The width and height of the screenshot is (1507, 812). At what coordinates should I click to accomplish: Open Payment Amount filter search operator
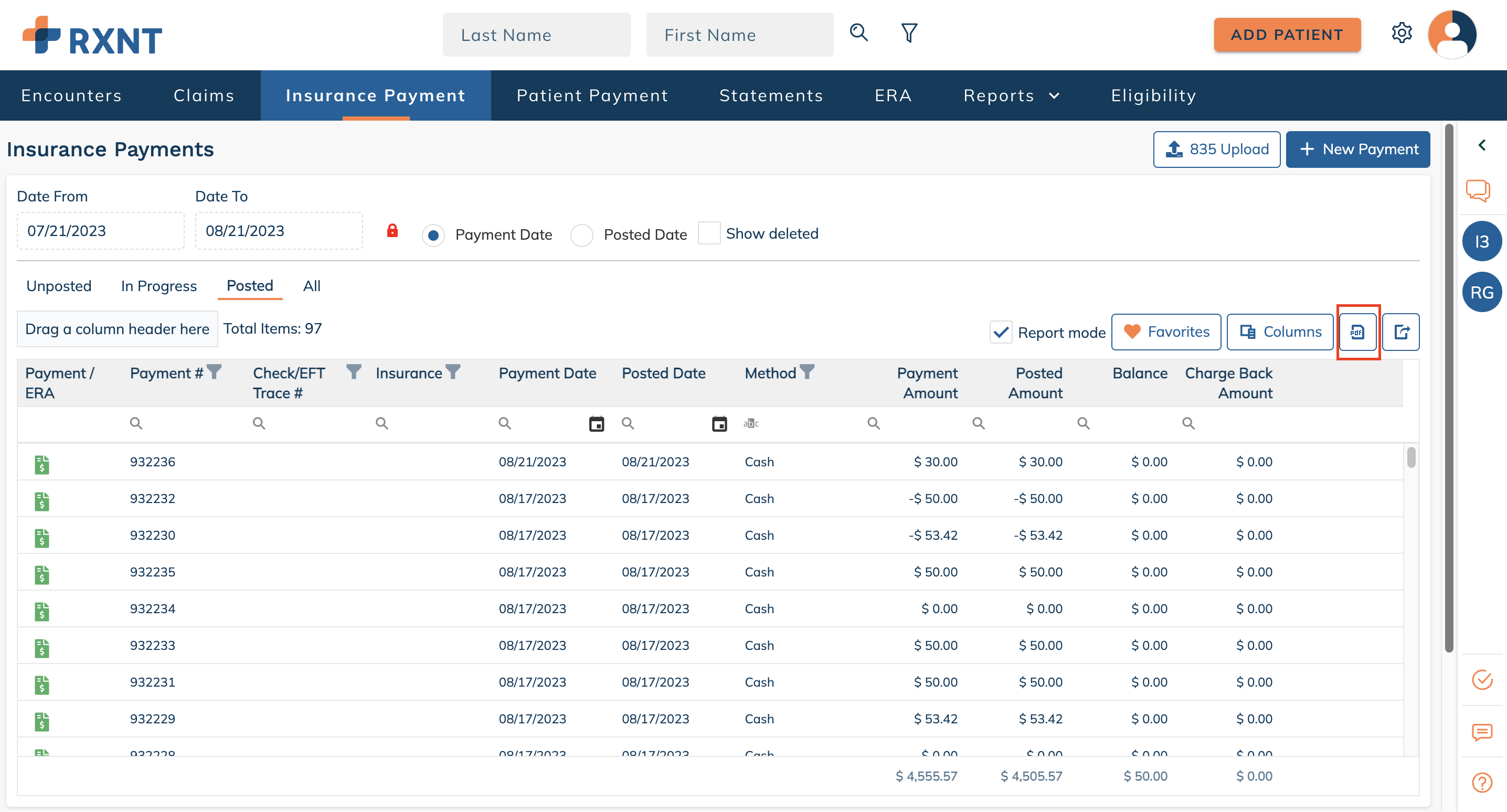pyautogui.click(x=874, y=423)
